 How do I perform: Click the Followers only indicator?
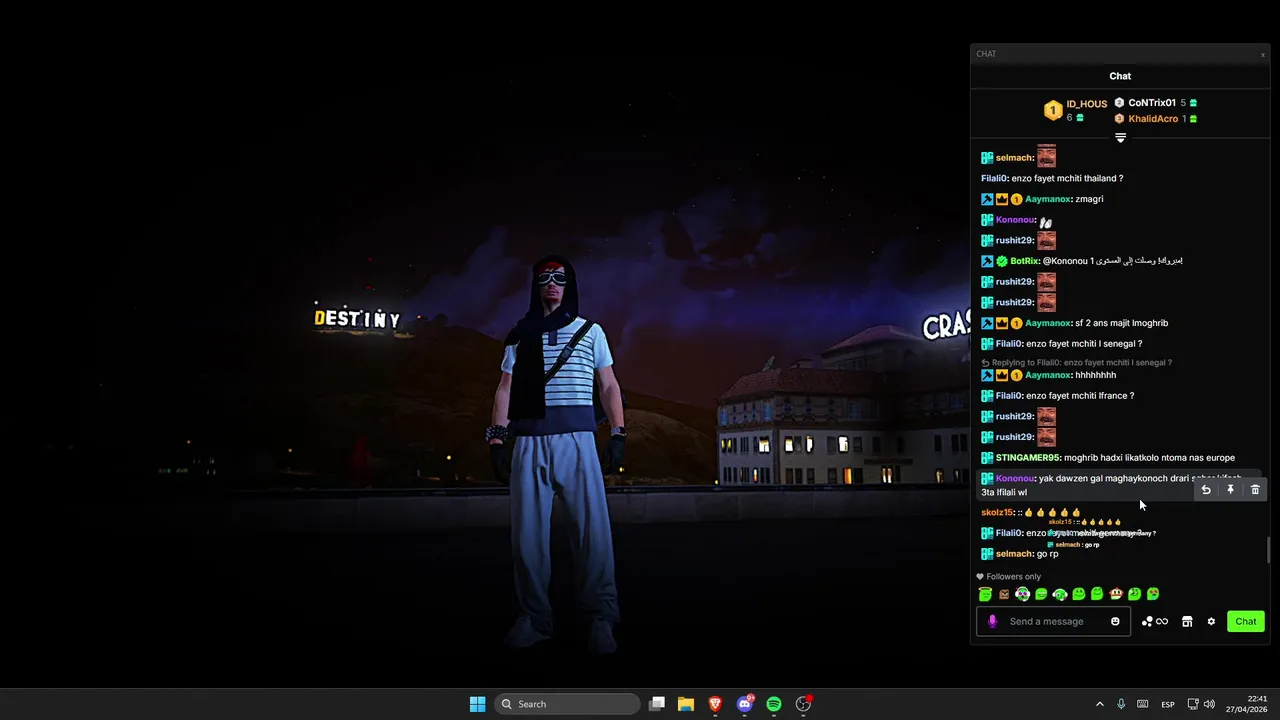pos(1009,577)
